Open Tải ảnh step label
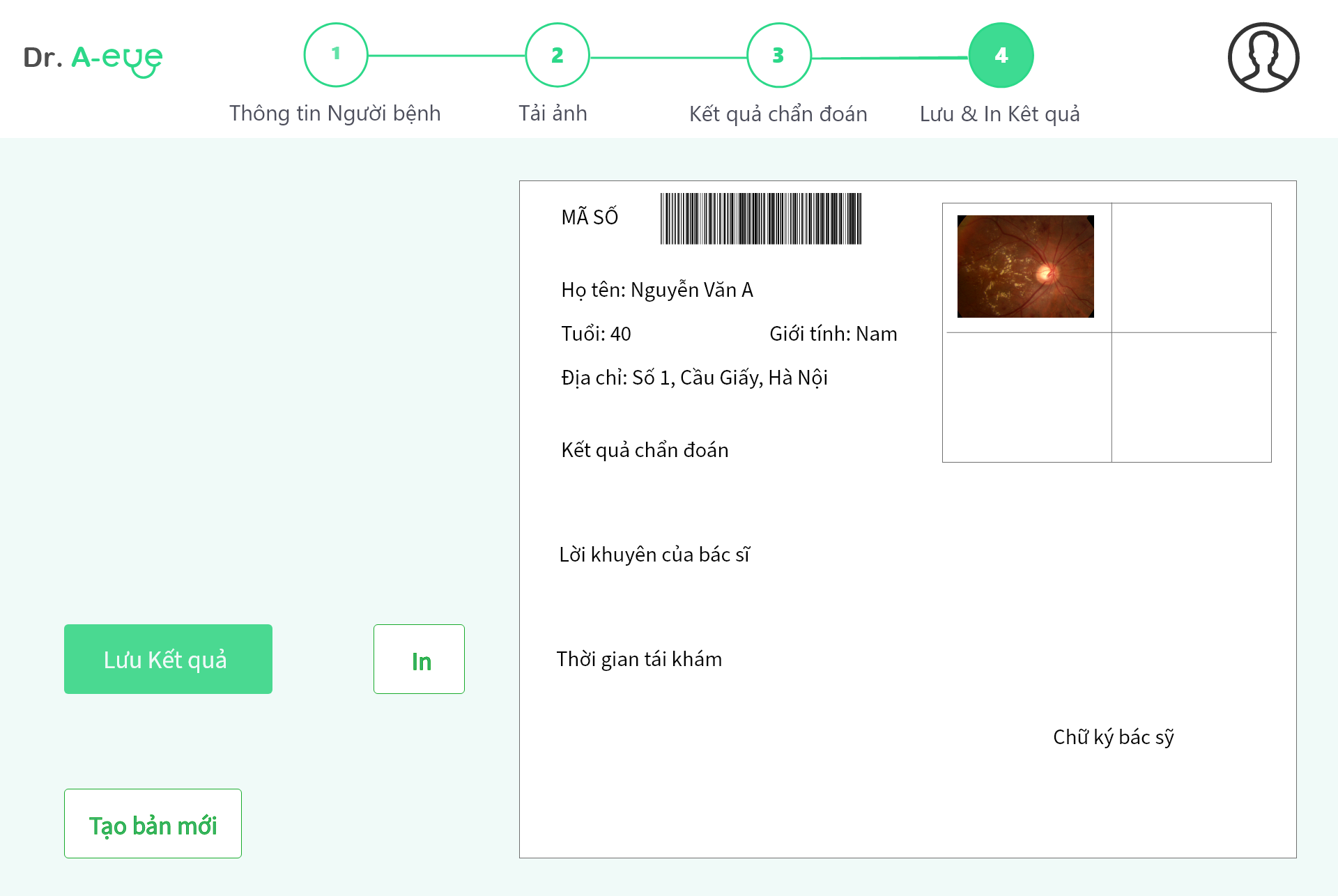This screenshot has width=1338, height=896. [553, 113]
